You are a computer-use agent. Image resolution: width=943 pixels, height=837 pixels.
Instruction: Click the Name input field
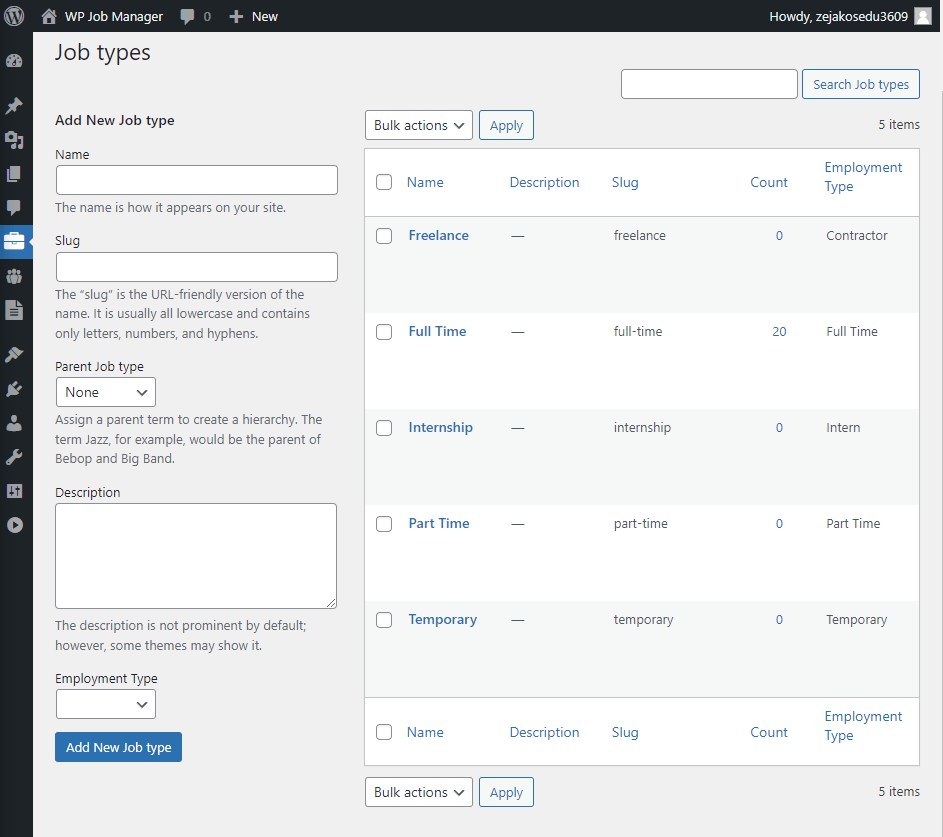pos(197,180)
